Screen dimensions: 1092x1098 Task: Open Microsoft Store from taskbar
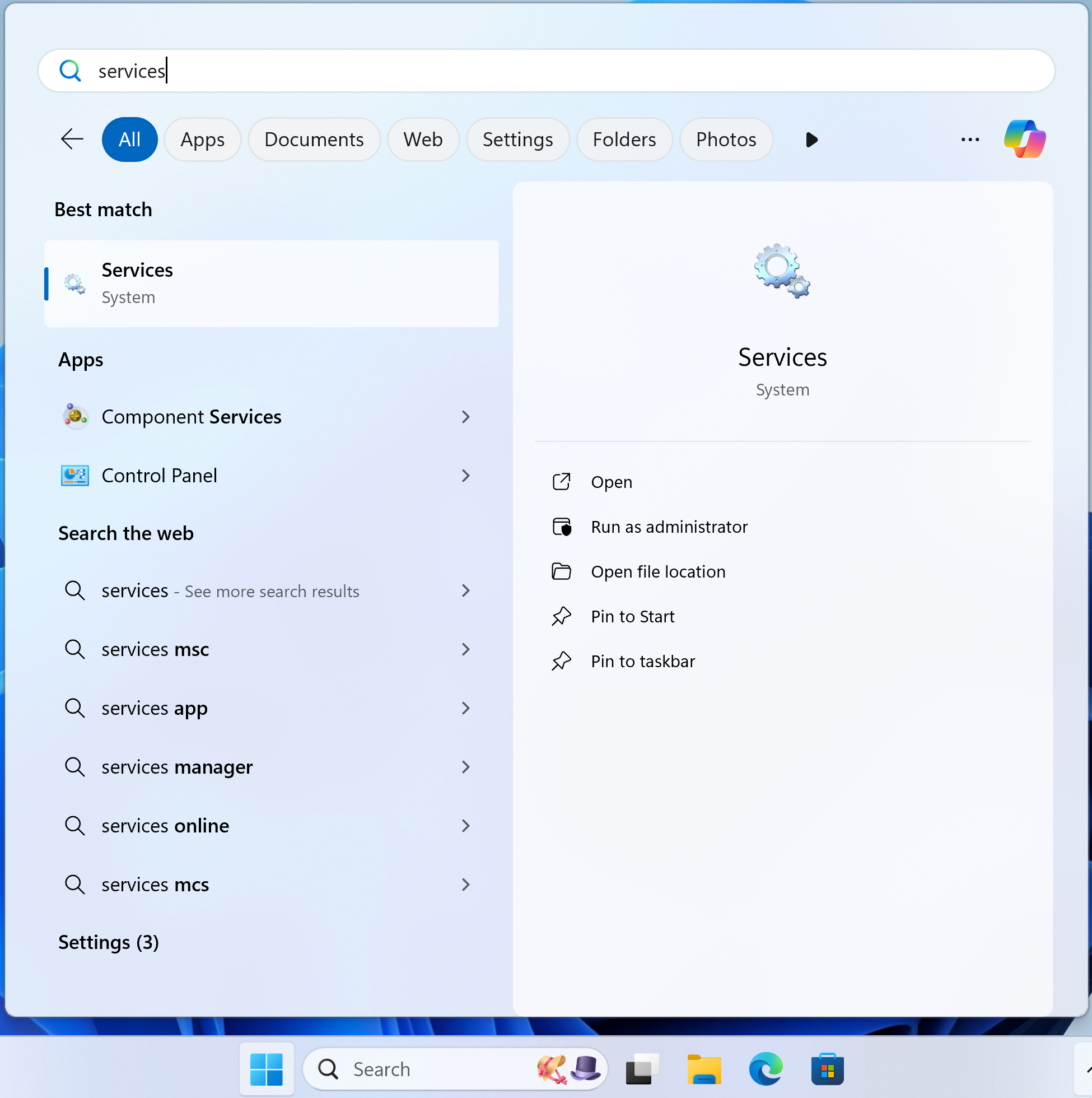pyautogui.click(x=828, y=1068)
